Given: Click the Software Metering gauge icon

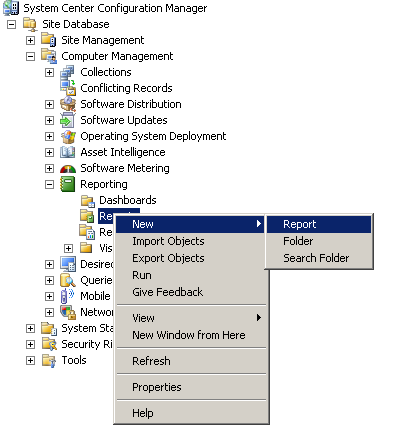Looking at the screenshot, I should pos(68,168).
